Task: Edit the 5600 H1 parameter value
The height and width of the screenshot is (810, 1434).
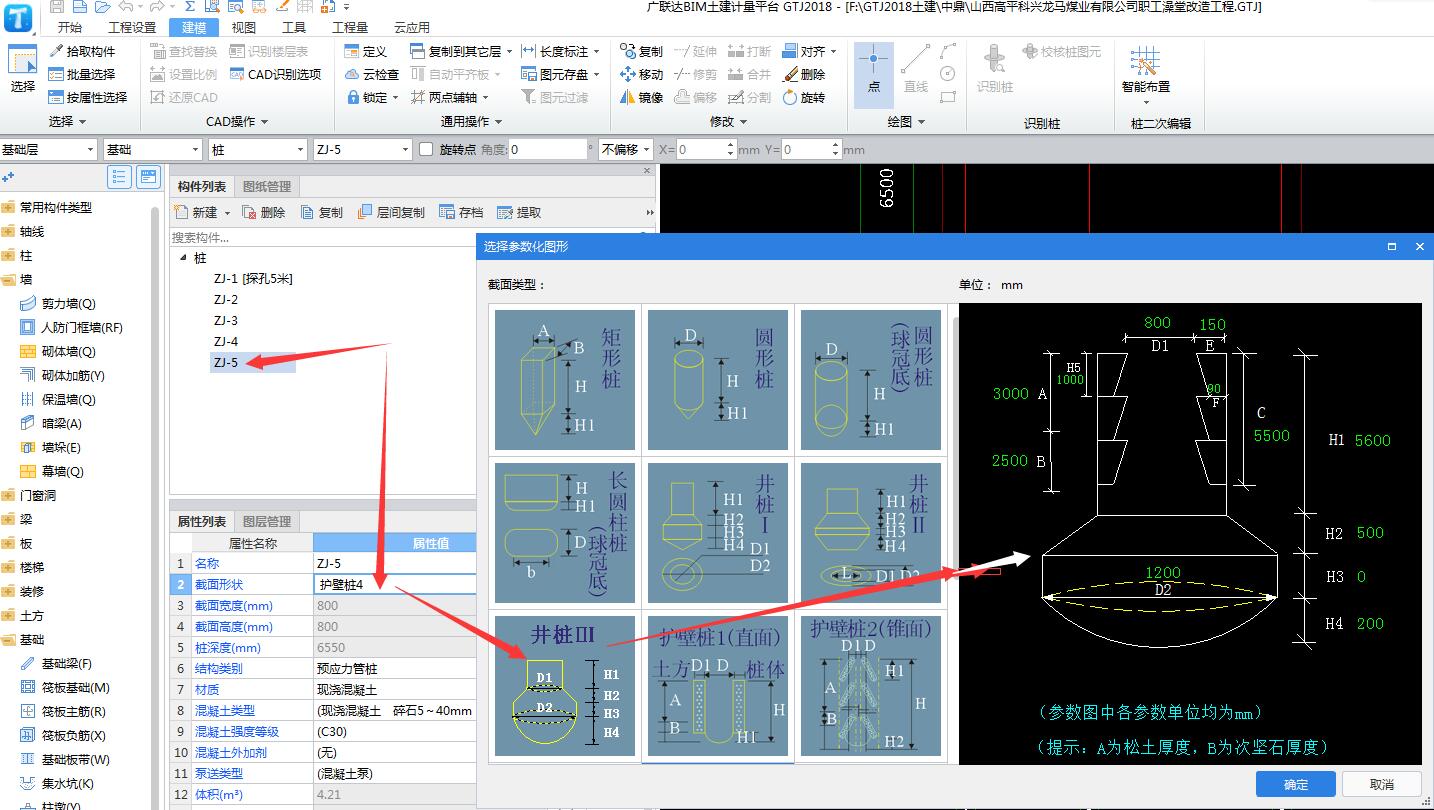Action: (x=1372, y=440)
